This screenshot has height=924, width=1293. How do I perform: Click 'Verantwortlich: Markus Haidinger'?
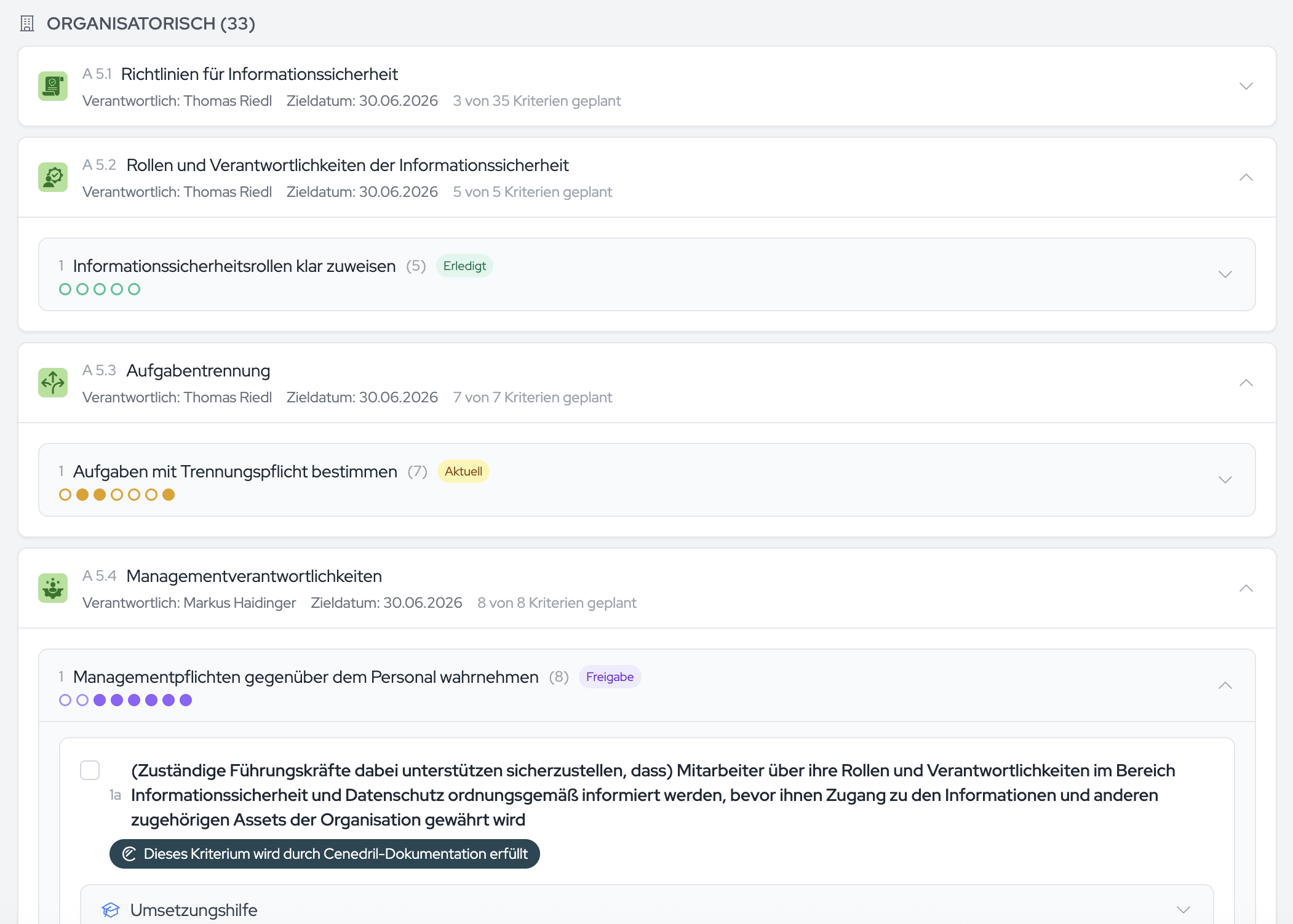189,603
